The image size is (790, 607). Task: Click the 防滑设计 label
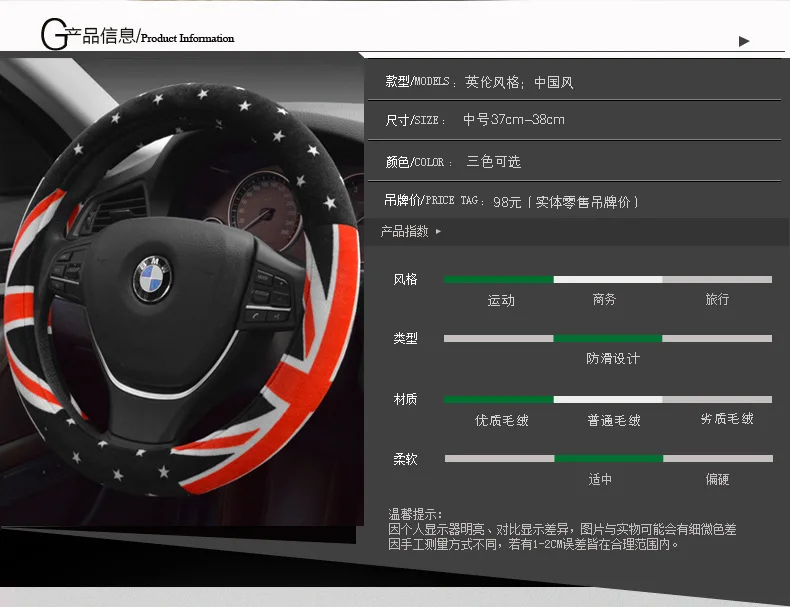coord(613,359)
